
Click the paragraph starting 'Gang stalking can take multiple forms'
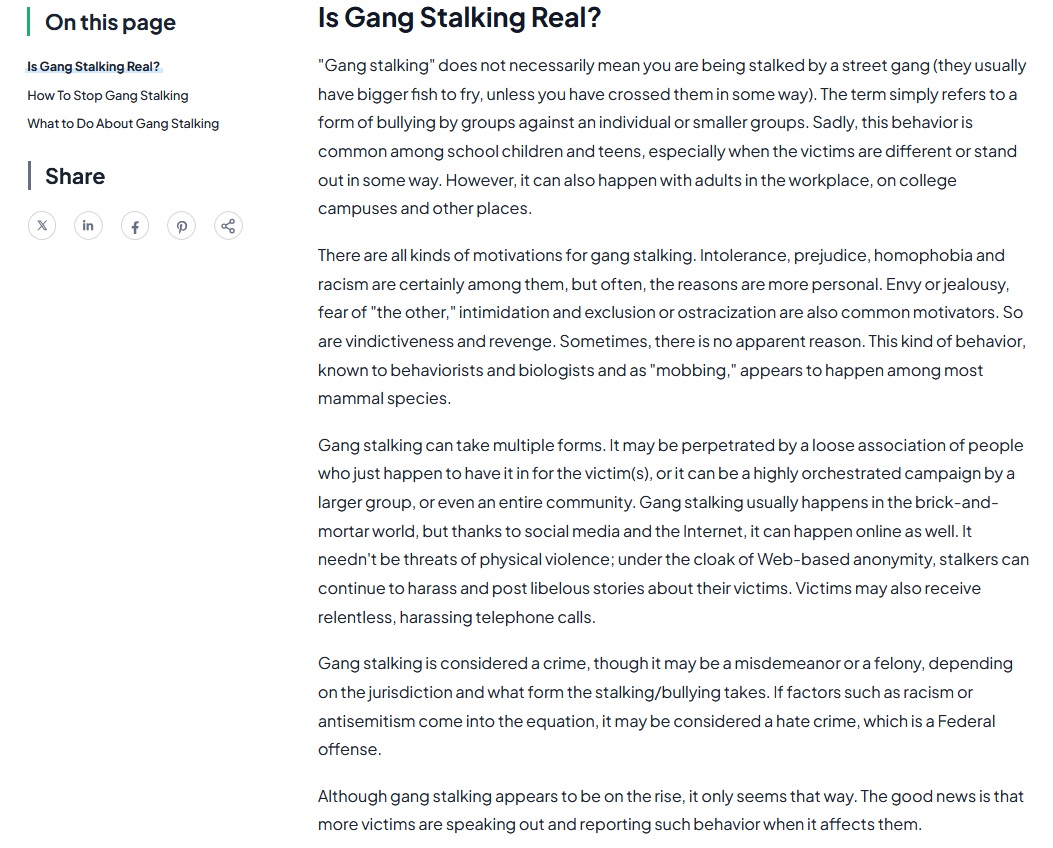(x=672, y=530)
